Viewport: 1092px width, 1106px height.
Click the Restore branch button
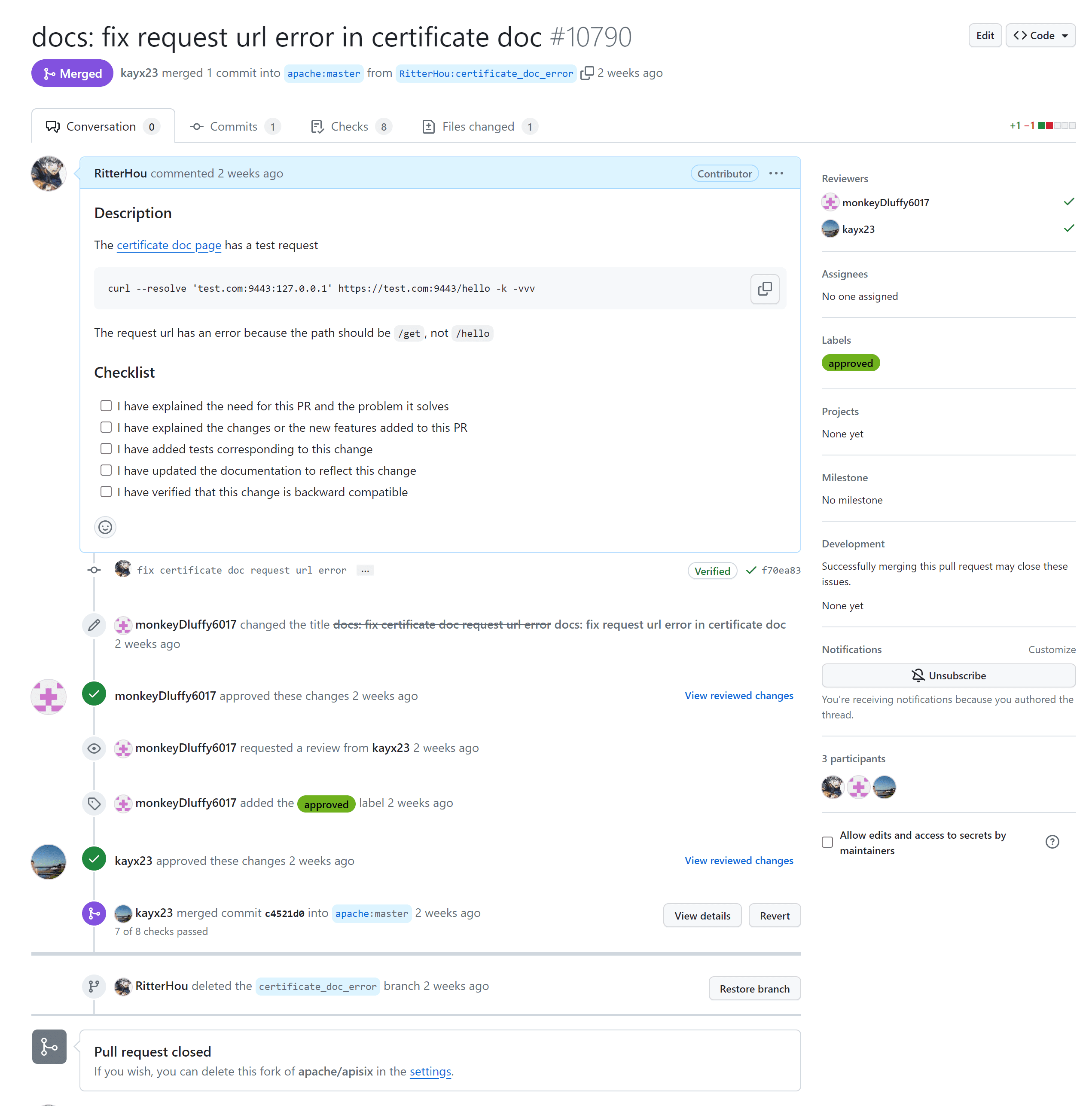754,989
